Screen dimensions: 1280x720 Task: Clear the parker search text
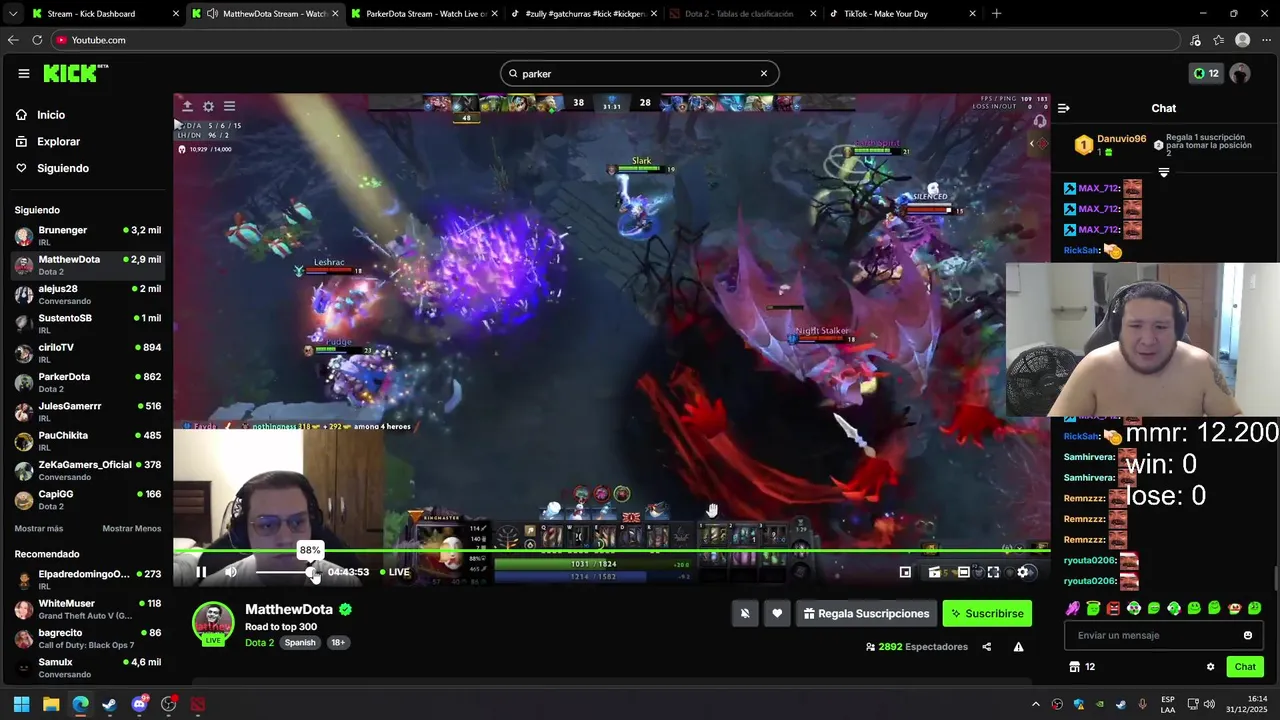click(x=764, y=73)
